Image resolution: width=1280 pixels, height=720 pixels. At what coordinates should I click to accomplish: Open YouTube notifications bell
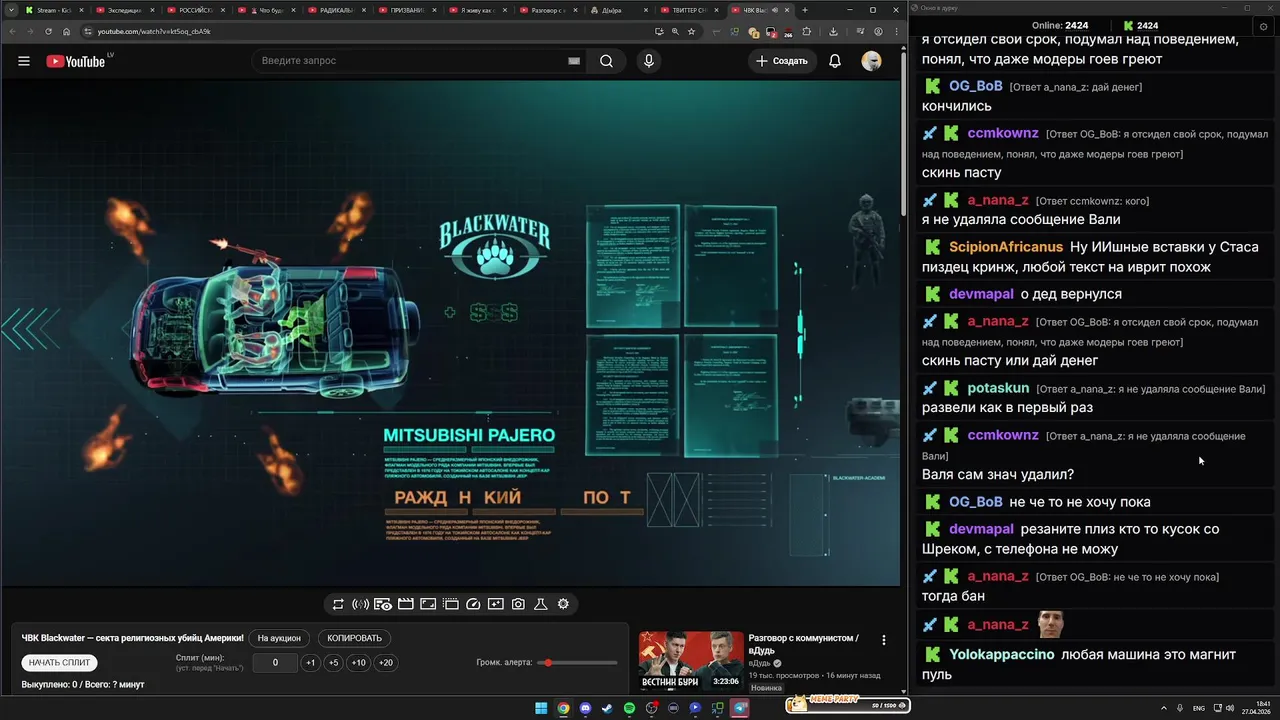[835, 61]
